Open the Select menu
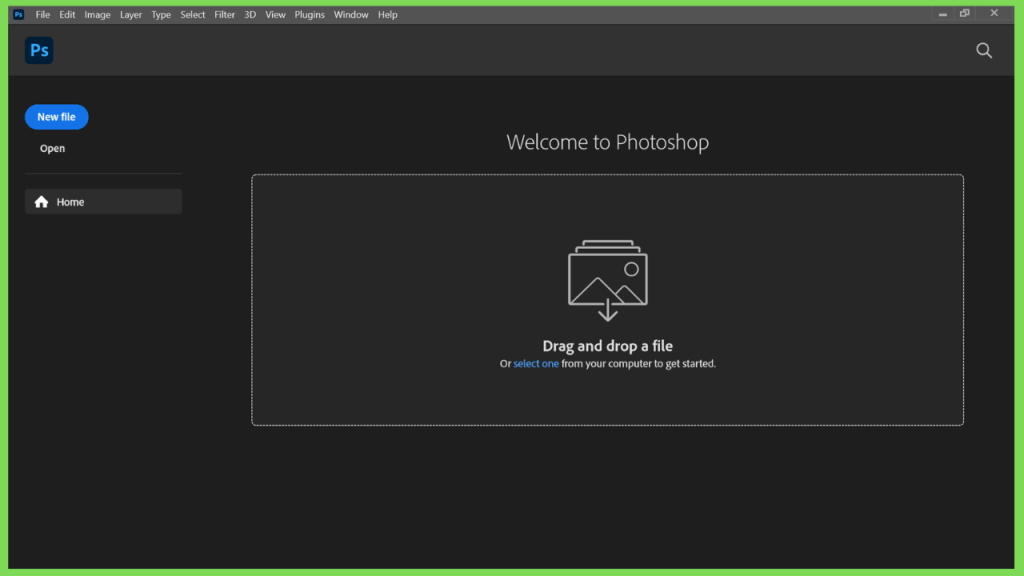This screenshot has height=576, width=1024. click(x=193, y=14)
